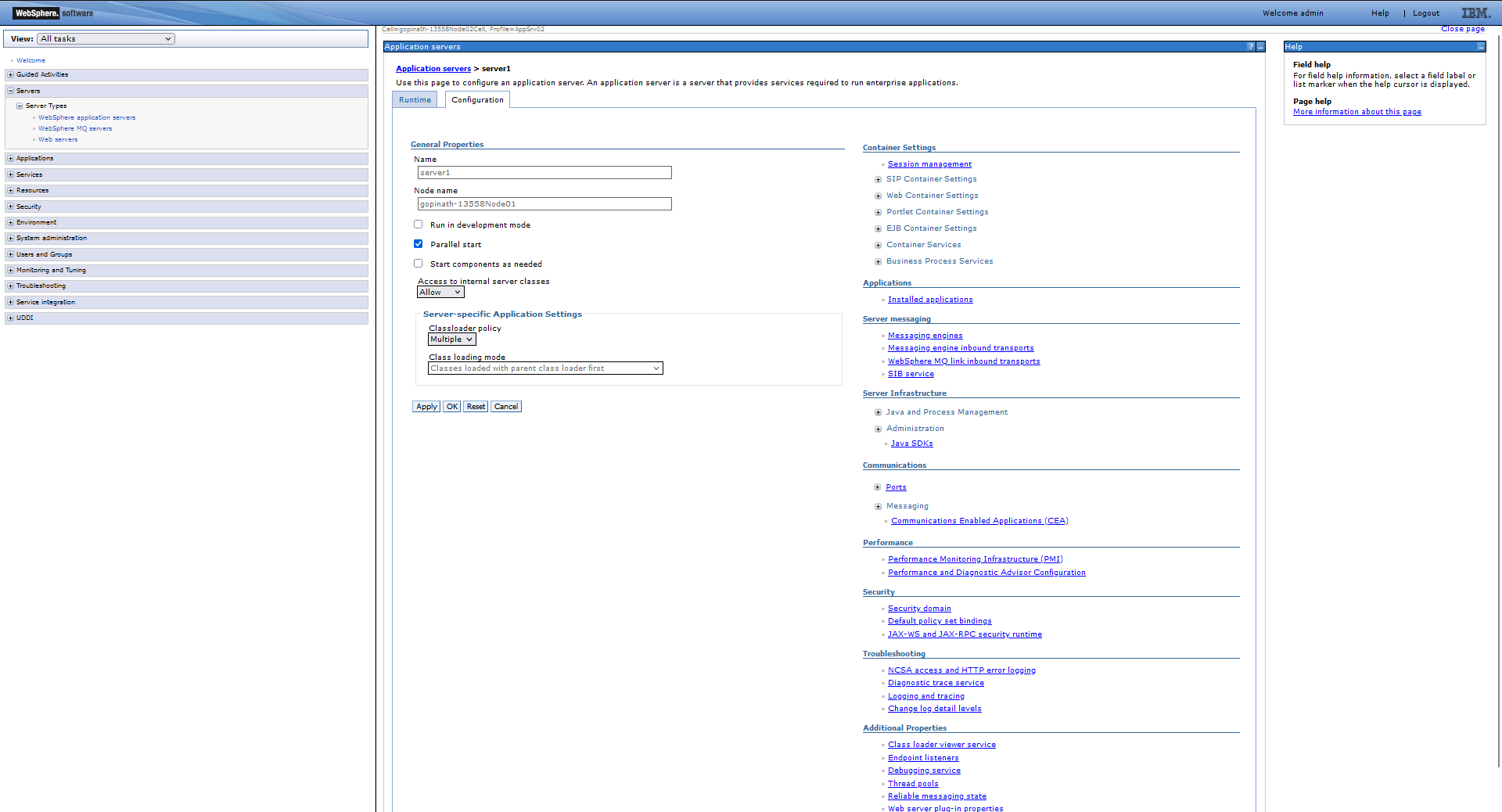Screen dimensions: 1502x812
Task: Expand SIP Container Settings
Action: click(878, 180)
